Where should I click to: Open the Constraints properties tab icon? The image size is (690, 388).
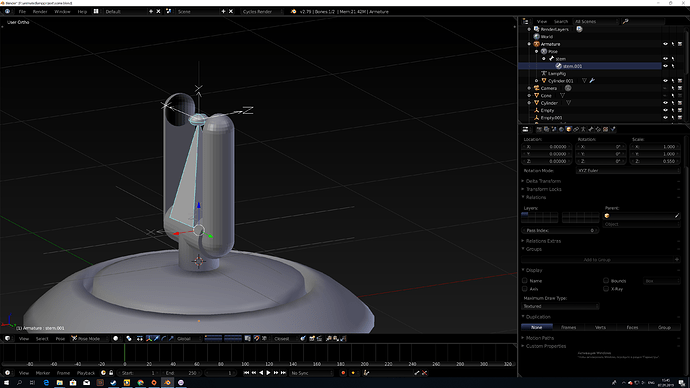click(x=576, y=129)
